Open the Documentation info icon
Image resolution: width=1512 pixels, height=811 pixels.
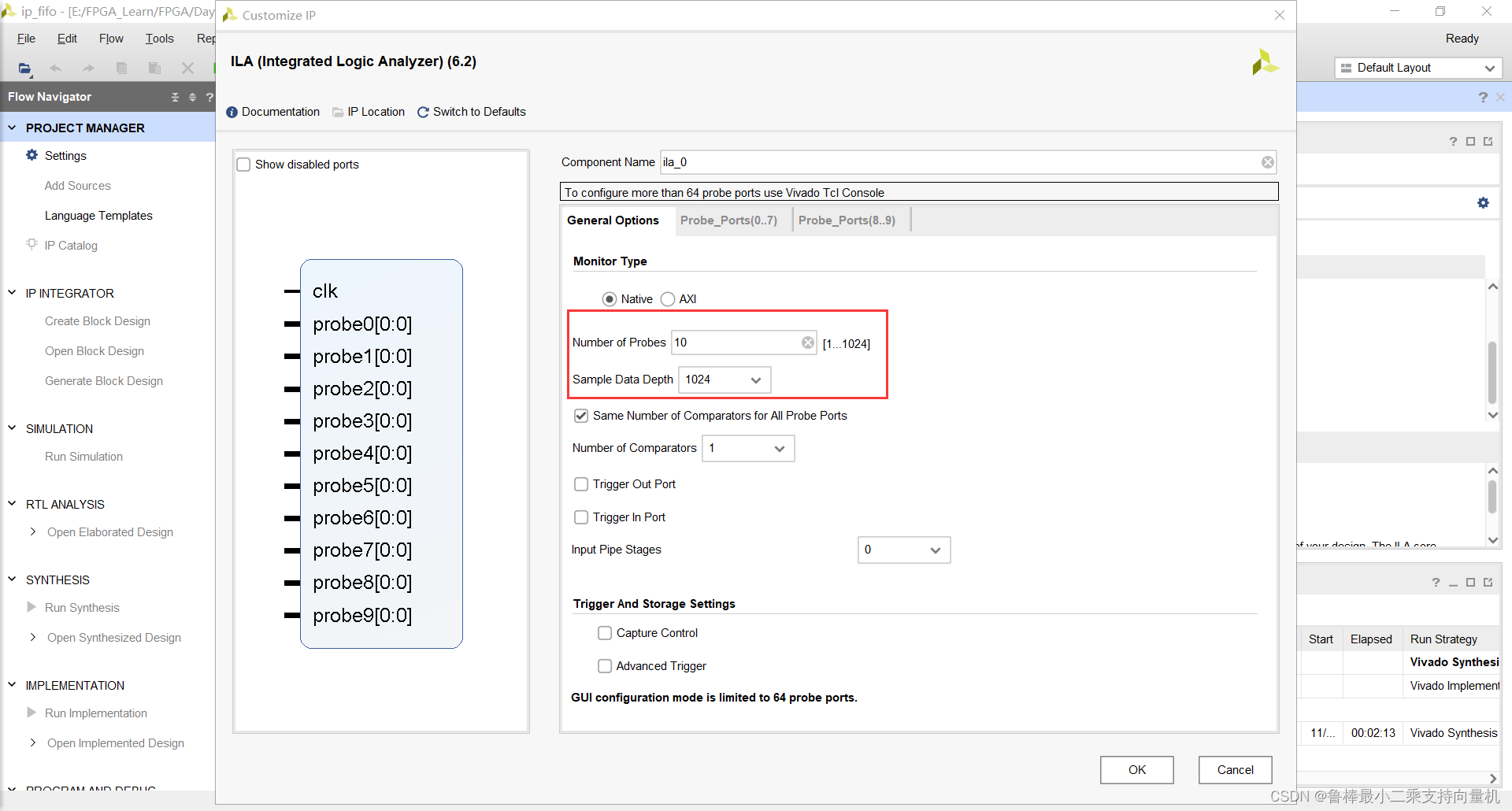coord(232,113)
